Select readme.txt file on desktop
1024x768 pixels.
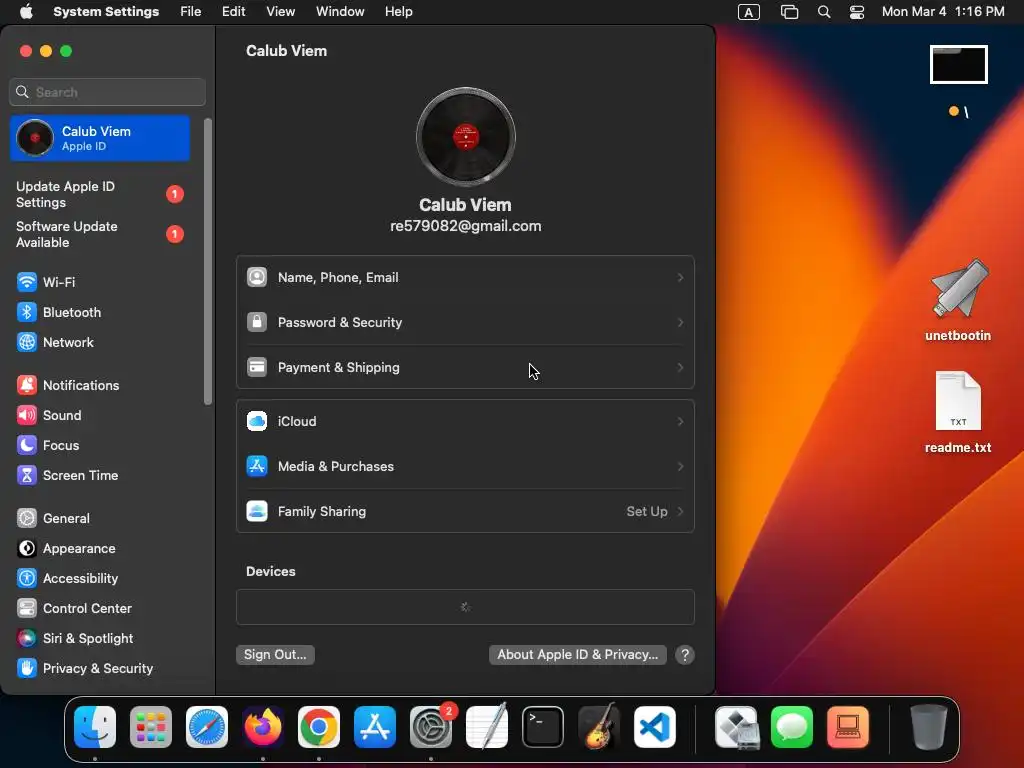[958, 413]
